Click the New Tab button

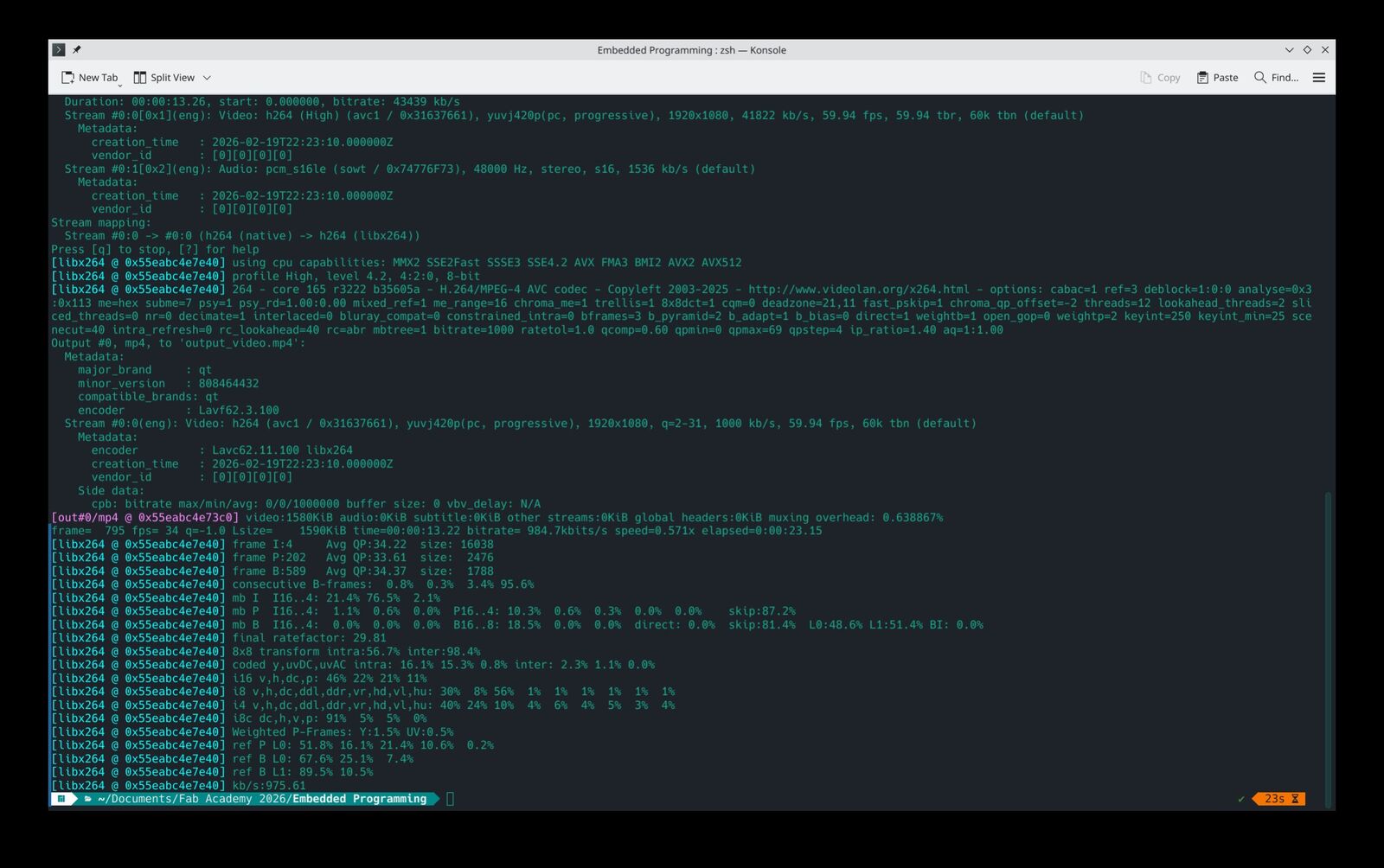tap(89, 78)
